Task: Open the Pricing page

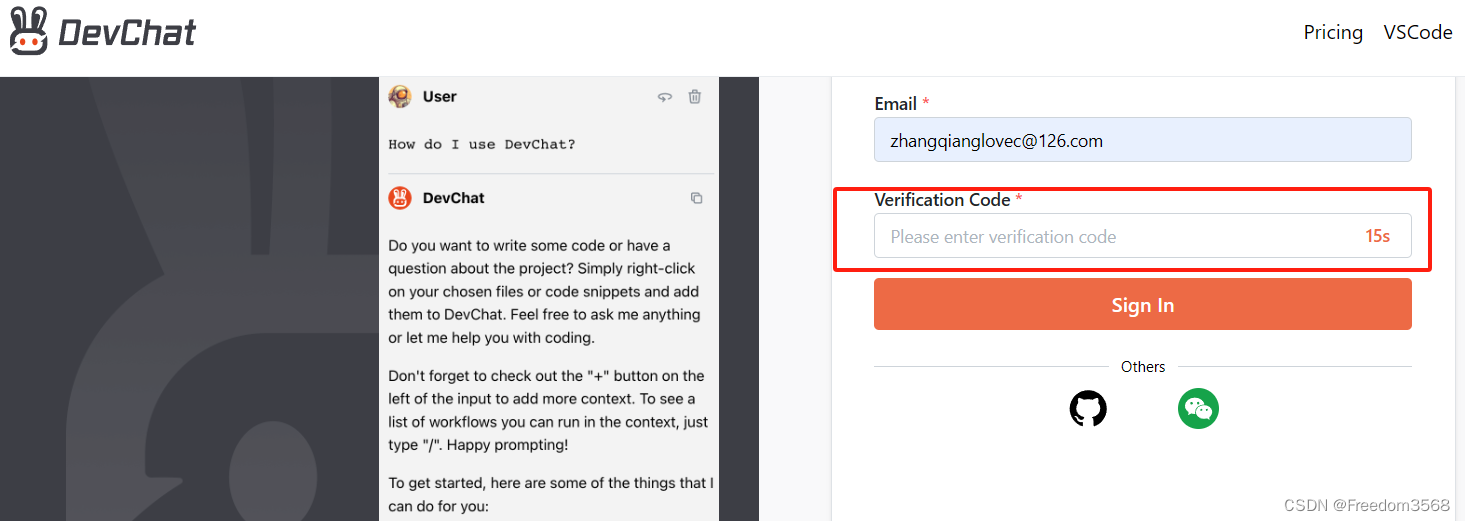Action: [1333, 32]
